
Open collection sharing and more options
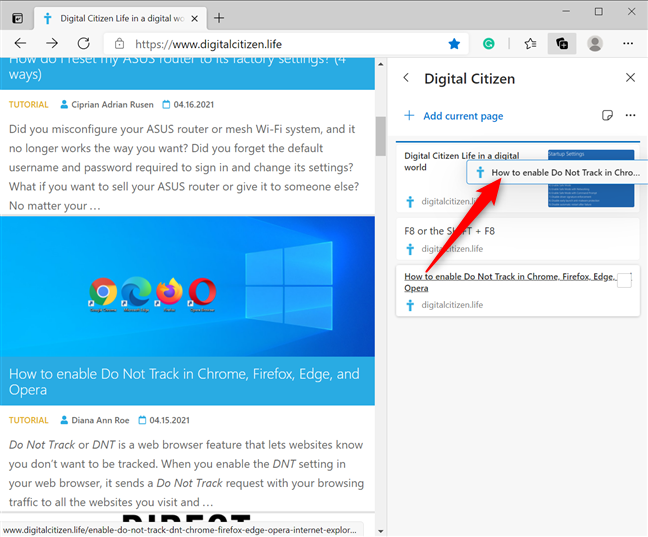(x=630, y=115)
